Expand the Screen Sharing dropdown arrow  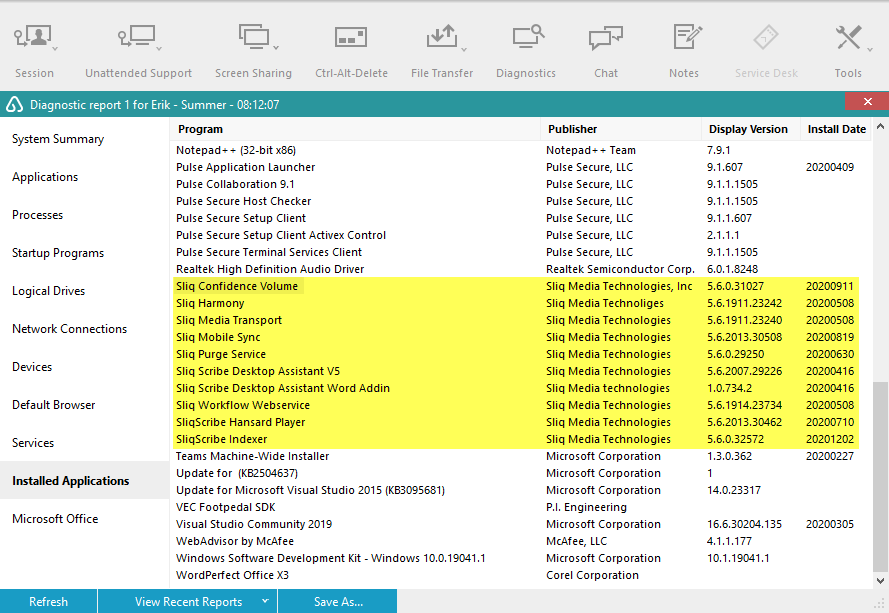click(x=276, y=48)
